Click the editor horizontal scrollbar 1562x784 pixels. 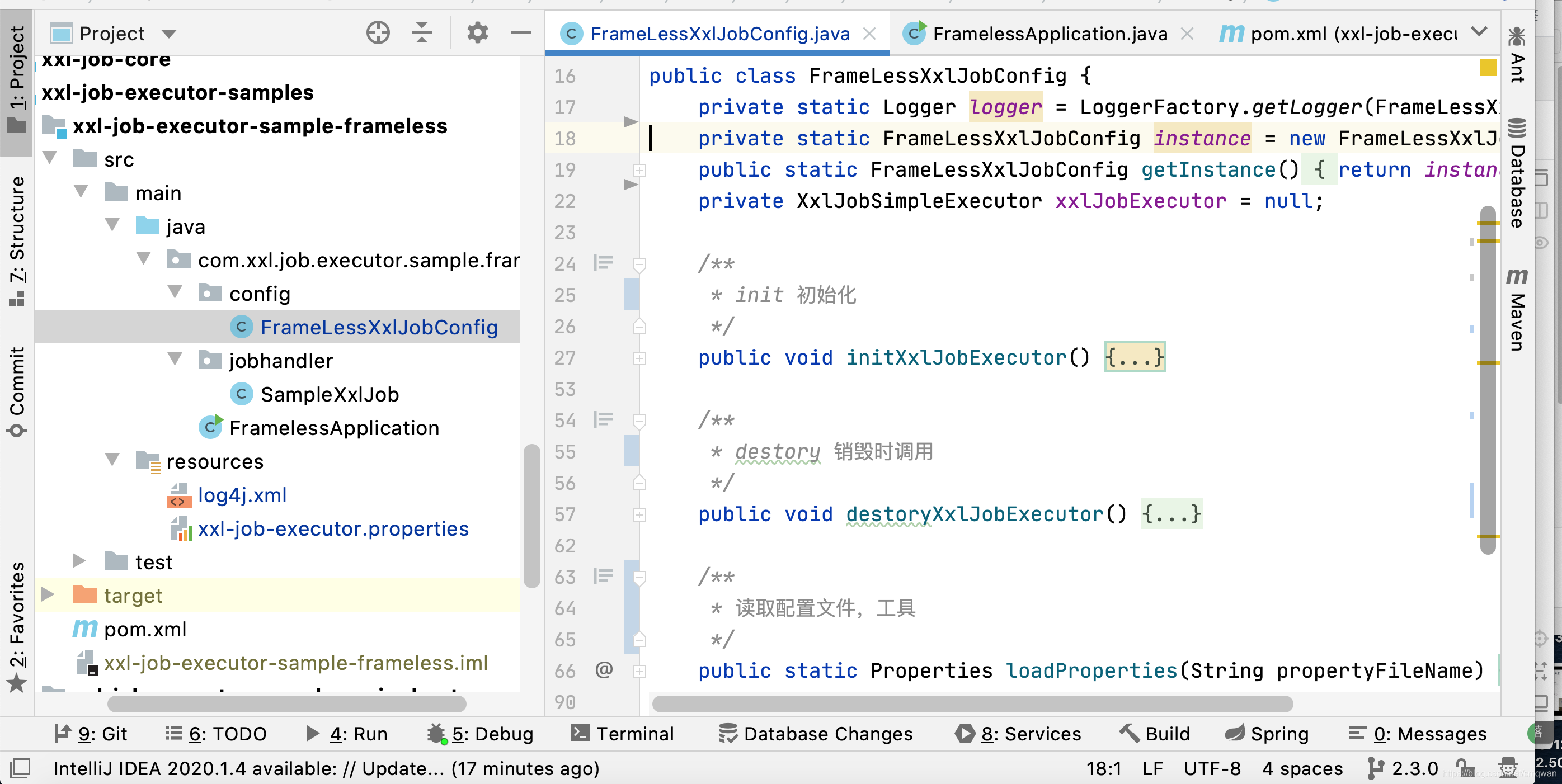(x=972, y=703)
